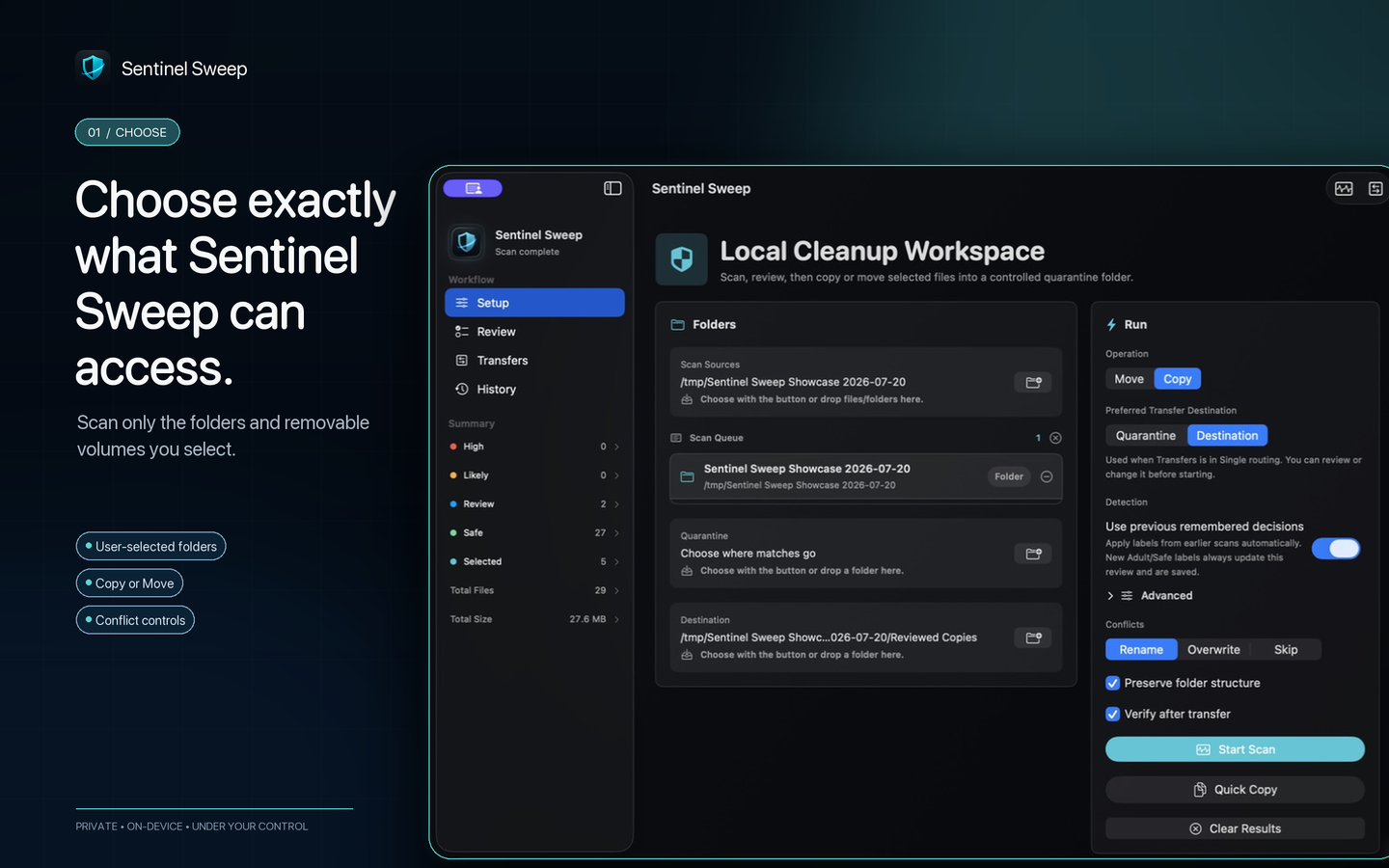Browse for the Quarantine folder icon
This screenshot has width=1389, height=868.
(1033, 554)
